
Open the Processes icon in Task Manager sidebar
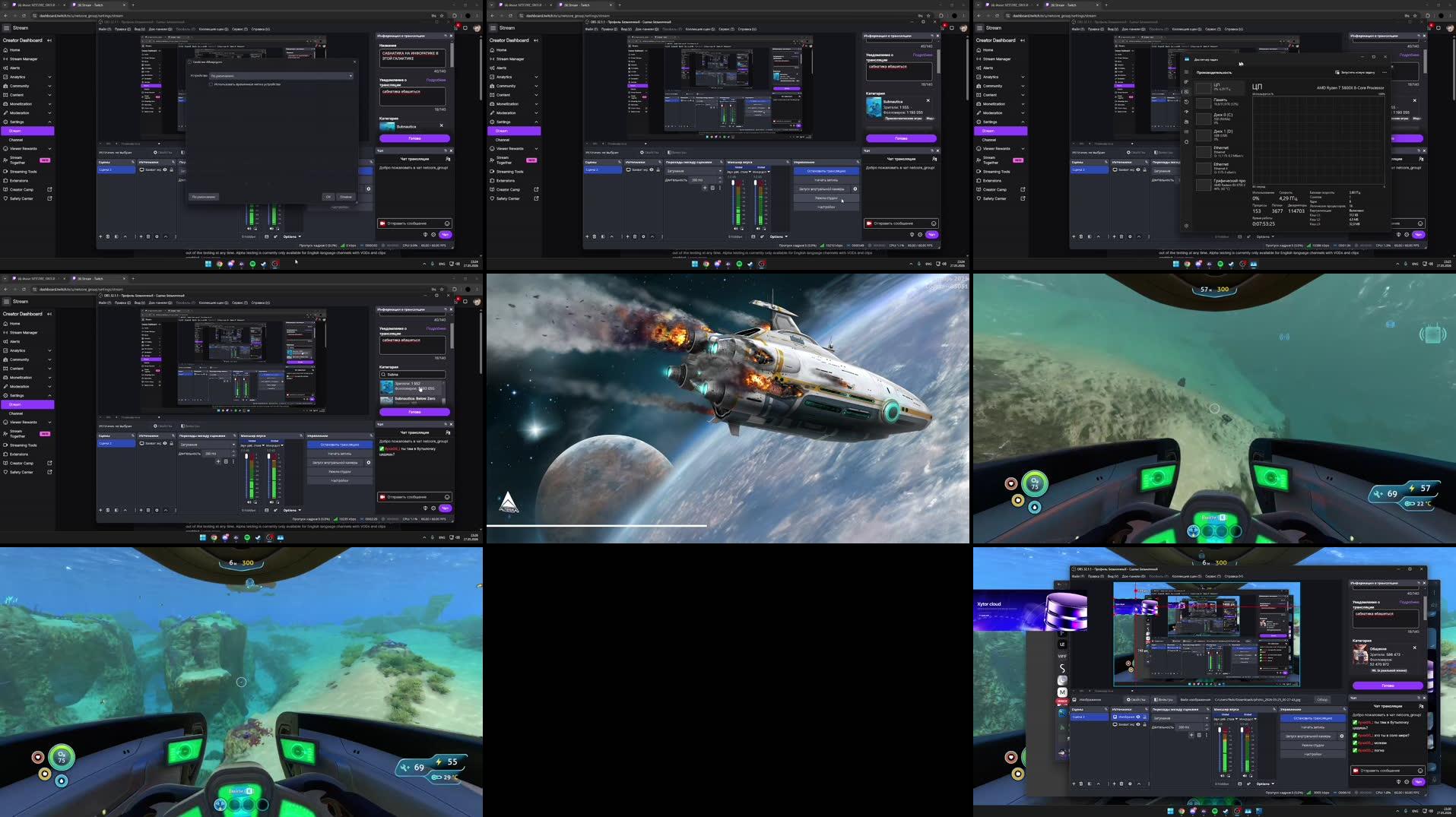click(x=1186, y=82)
